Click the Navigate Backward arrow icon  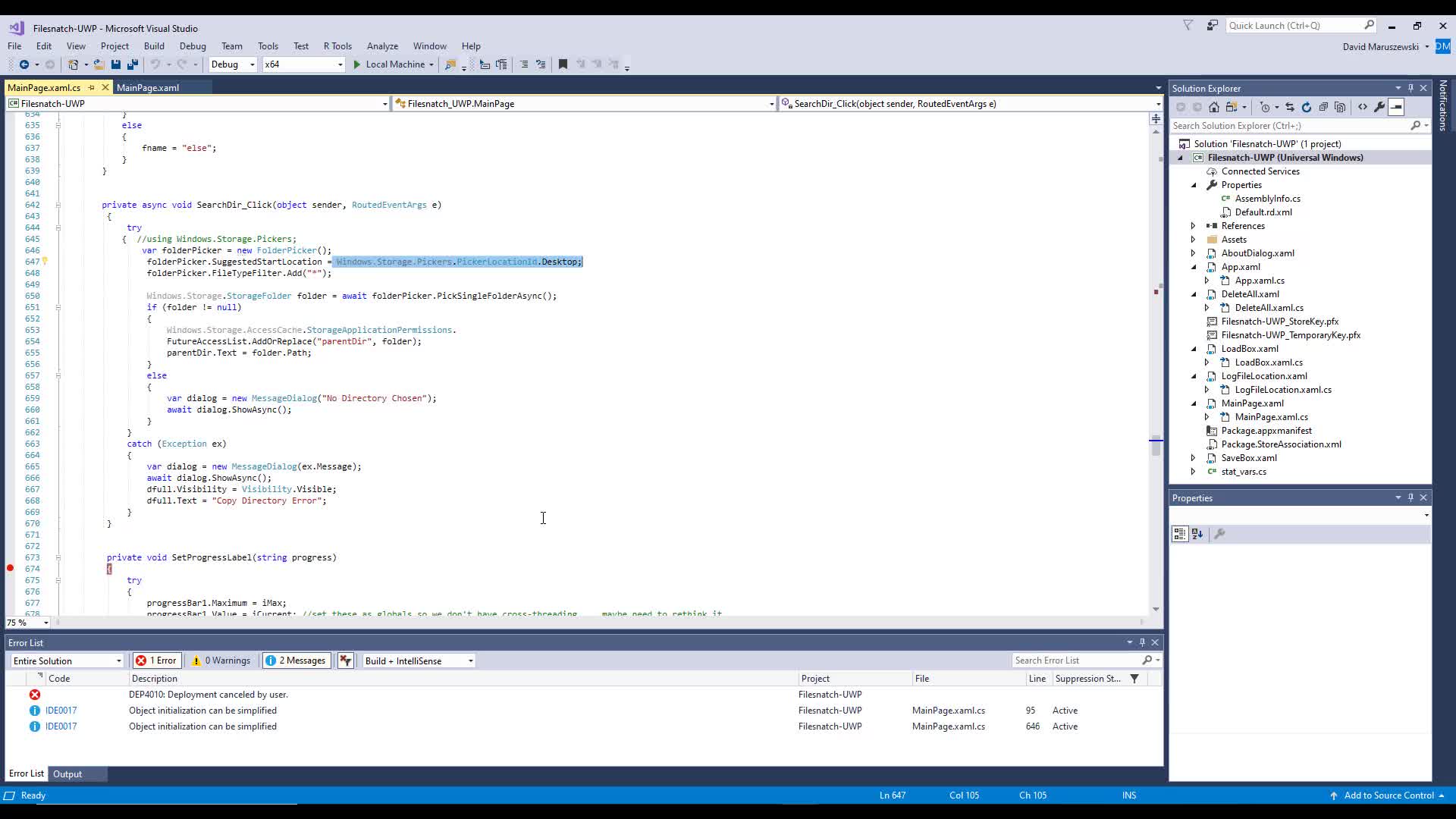click(x=24, y=64)
